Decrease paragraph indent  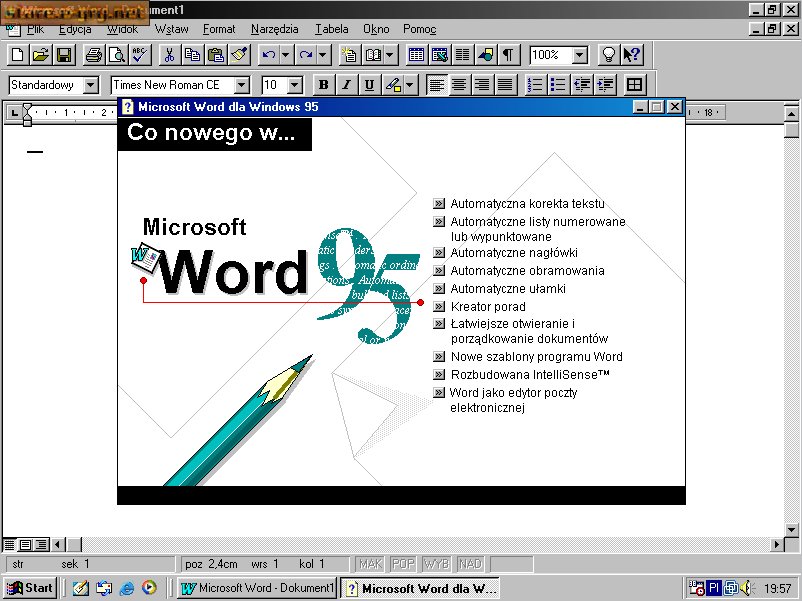[x=582, y=85]
